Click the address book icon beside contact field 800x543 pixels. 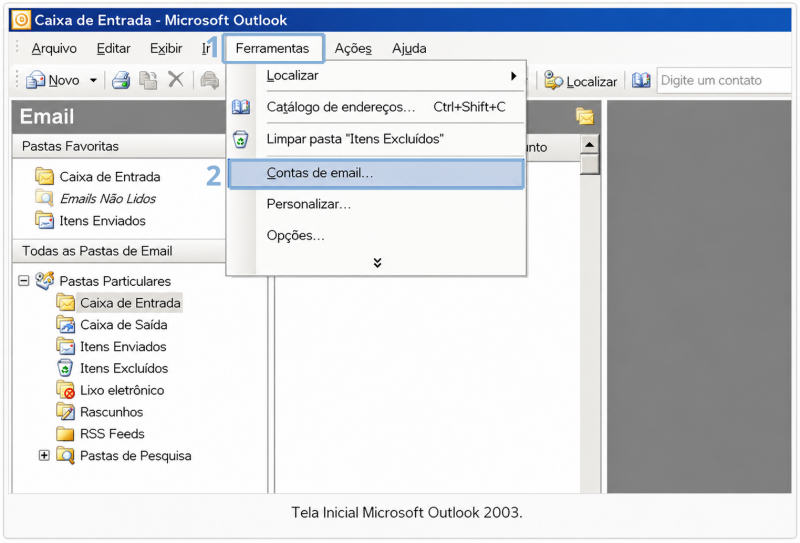pos(641,80)
